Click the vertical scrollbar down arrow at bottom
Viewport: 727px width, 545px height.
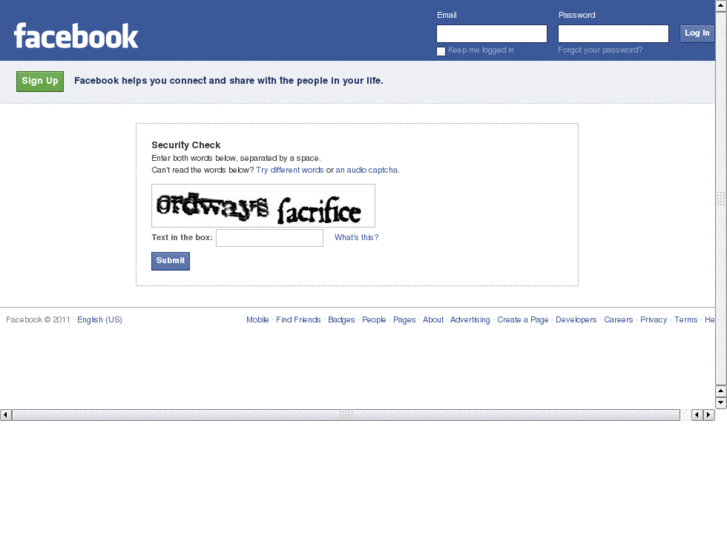[x=721, y=402]
